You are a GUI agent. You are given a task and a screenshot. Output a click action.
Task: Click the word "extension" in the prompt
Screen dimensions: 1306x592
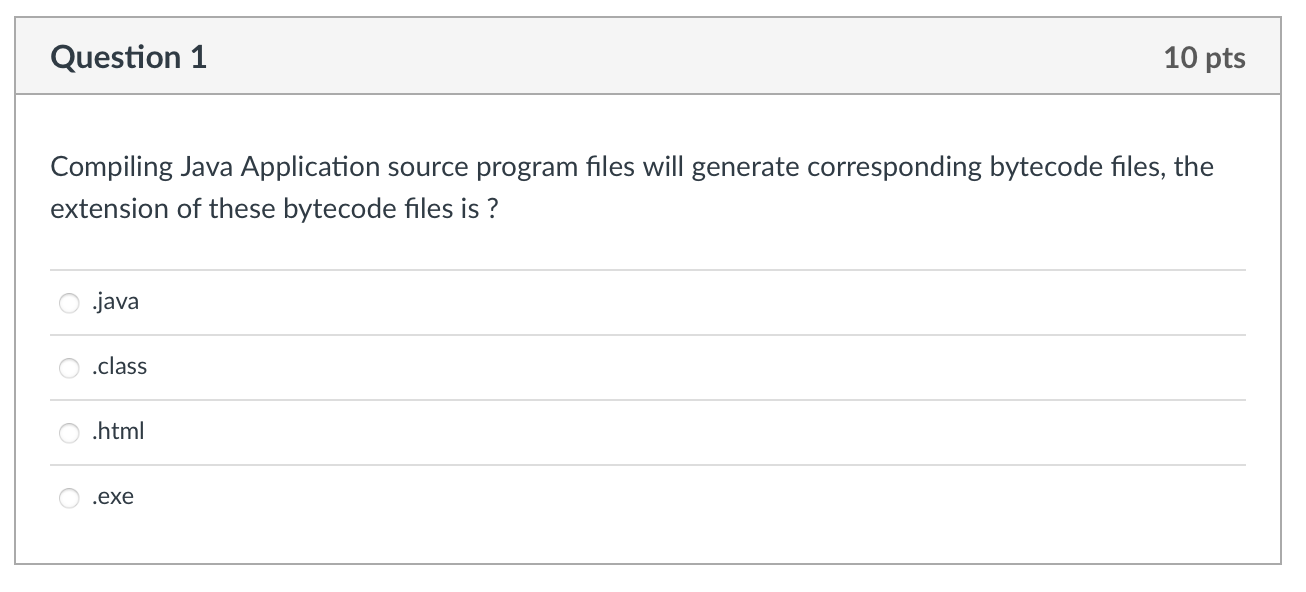coord(111,211)
